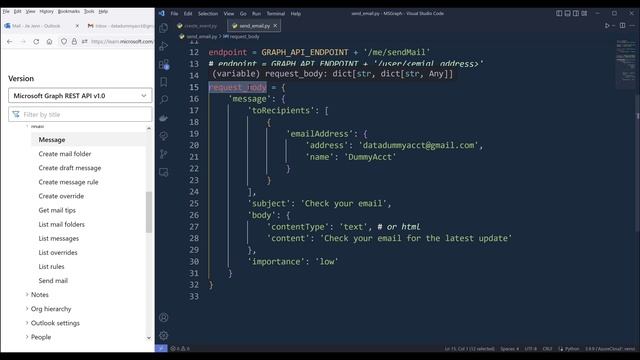Open the browser History menu
Image resolution: width=640 pixels, height=360 pixels.
click(46, 11)
